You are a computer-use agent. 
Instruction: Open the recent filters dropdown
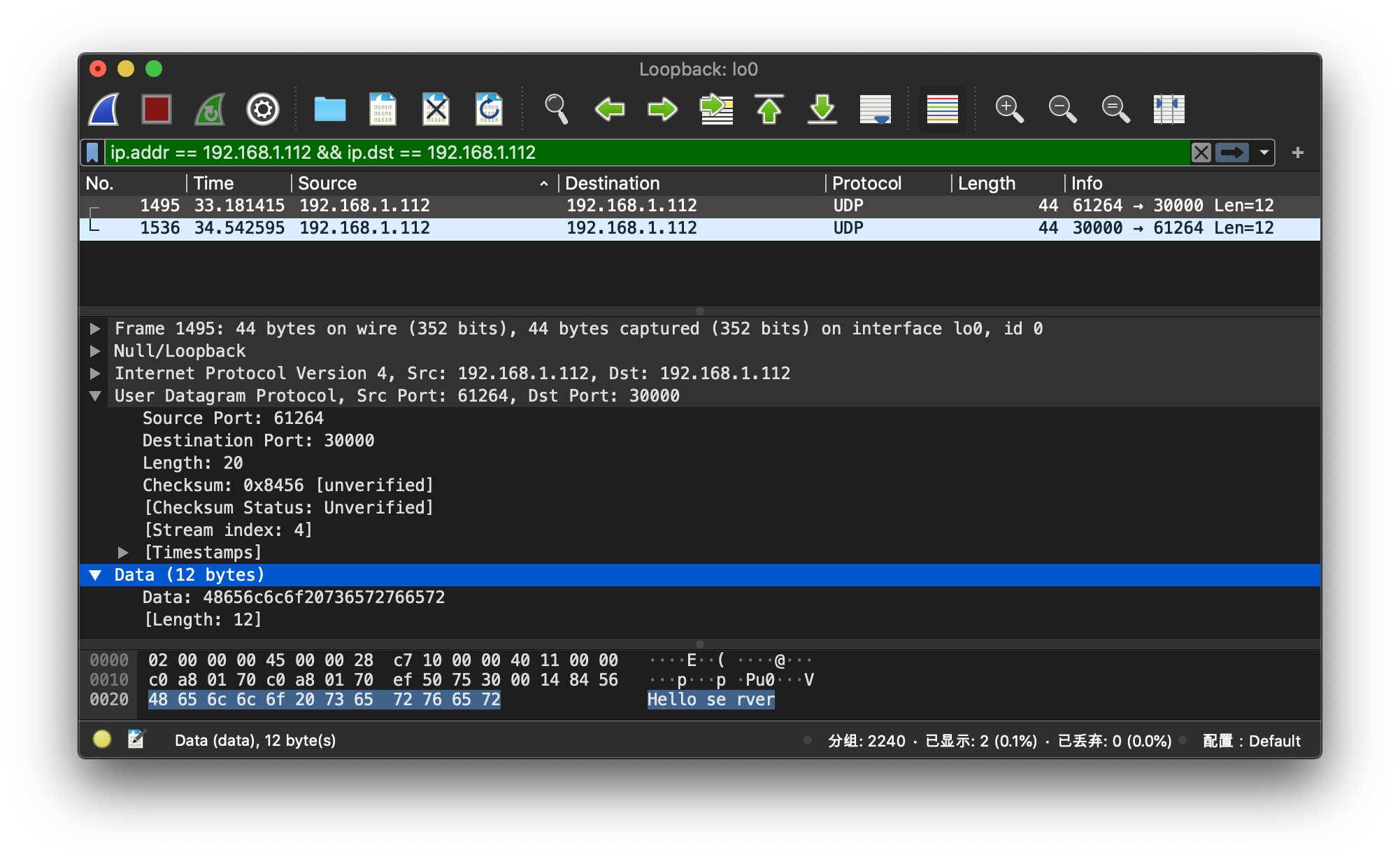(x=1264, y=153)
